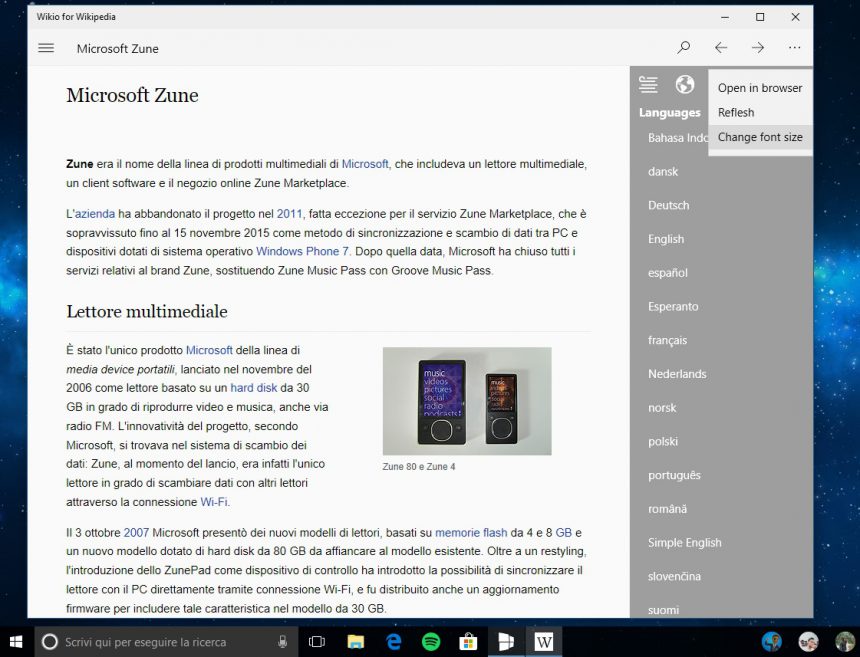This screenshot has width=860, height=657.
Task: Choose Deutsch in the Languages panel
Action: pos(668,205)
